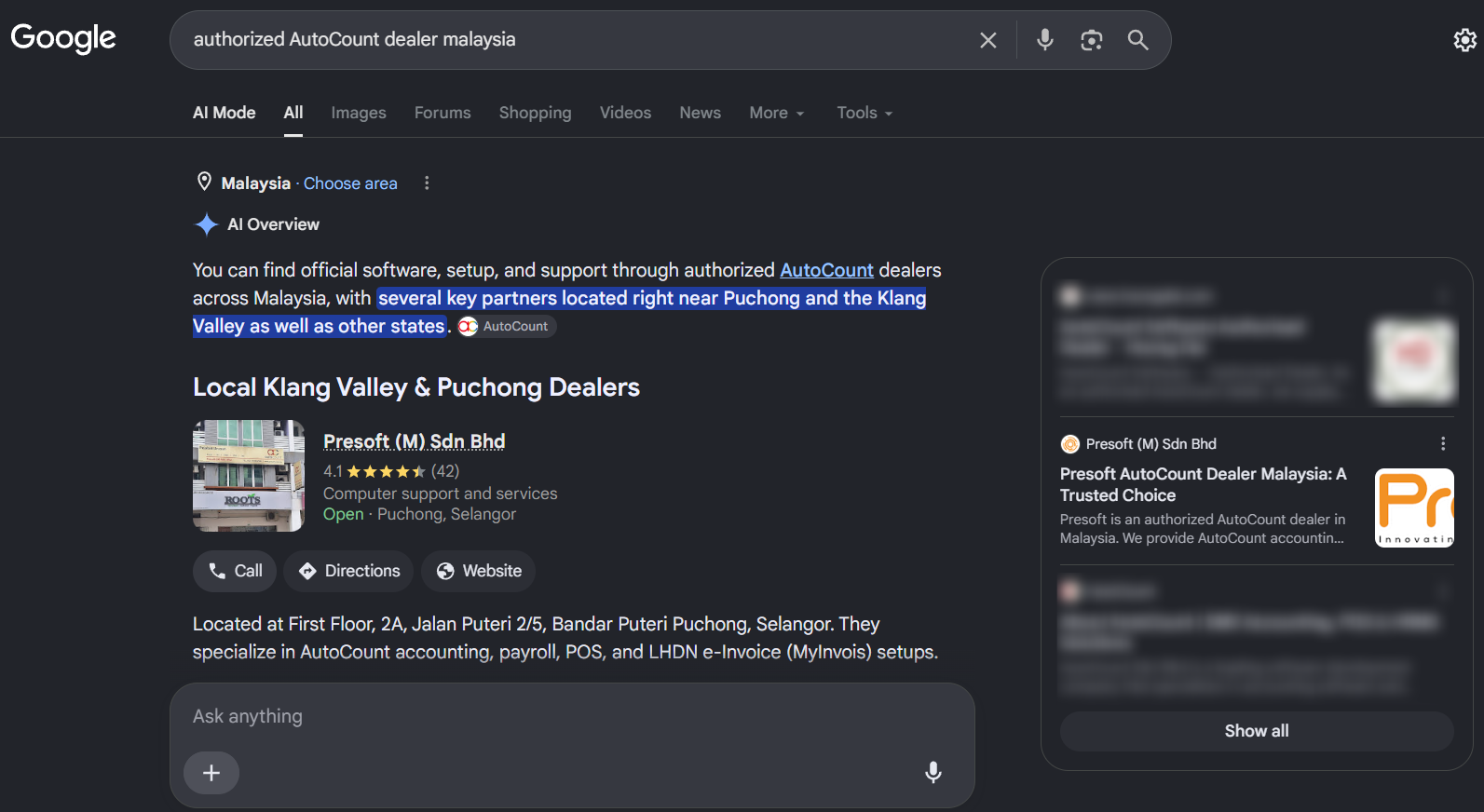This screenshot has height=812, width=1484.
Task: Clear the search query with X icon
Action: 988,40
